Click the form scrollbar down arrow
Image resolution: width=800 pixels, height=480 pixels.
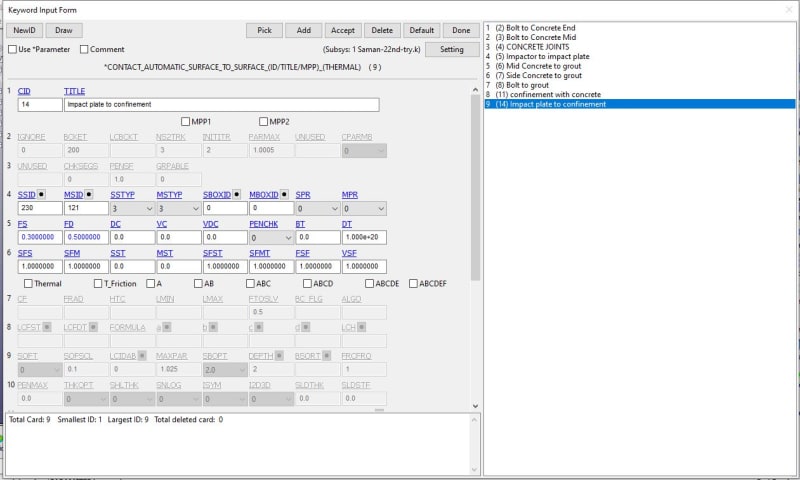[475, 406]
